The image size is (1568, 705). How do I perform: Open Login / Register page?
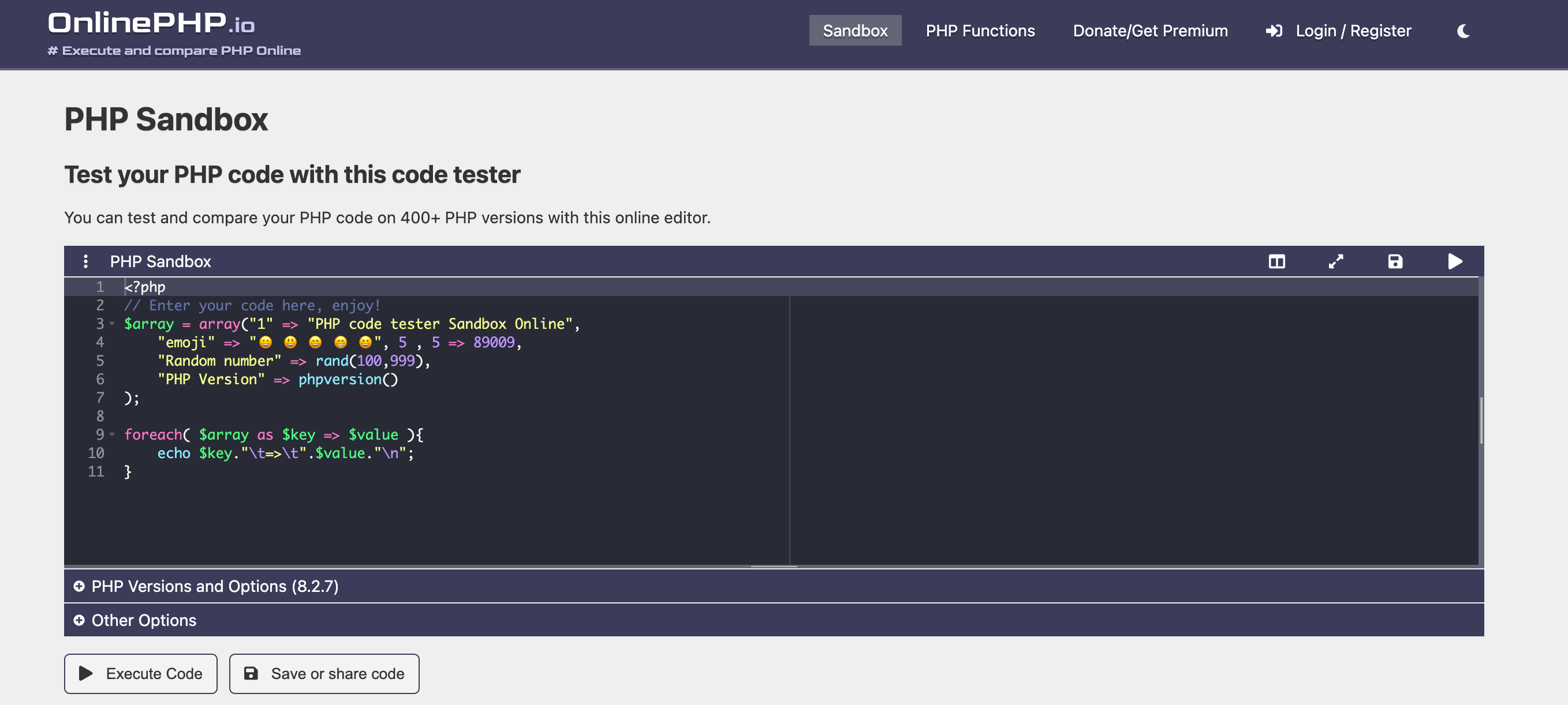point(1354,30)
